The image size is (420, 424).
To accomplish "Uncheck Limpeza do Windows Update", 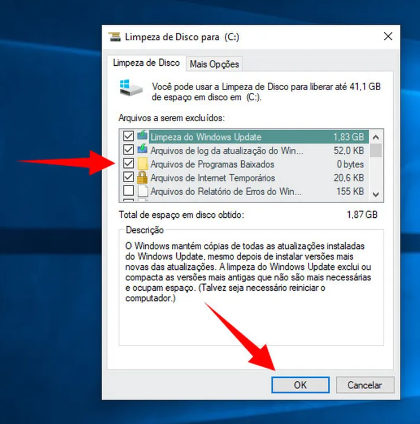I will click(128, 136).
